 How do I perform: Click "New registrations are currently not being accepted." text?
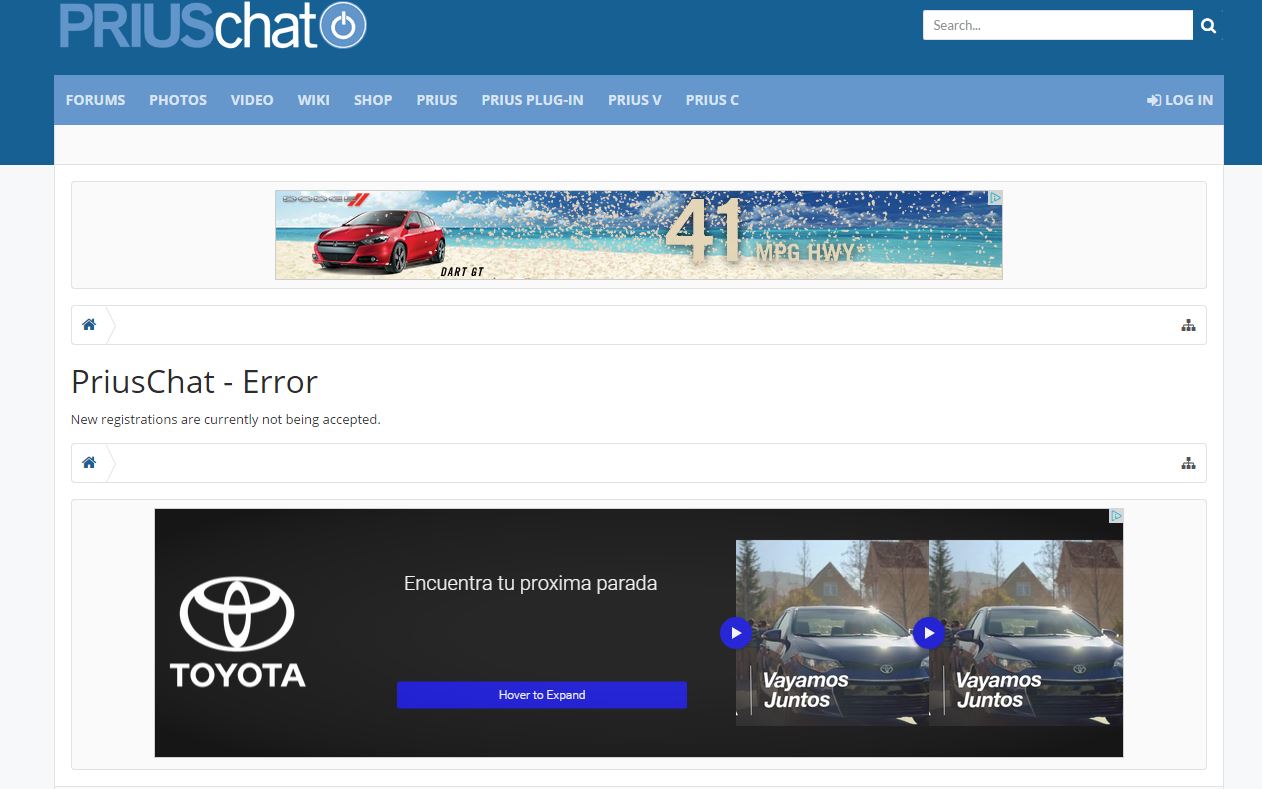point(226,420)
